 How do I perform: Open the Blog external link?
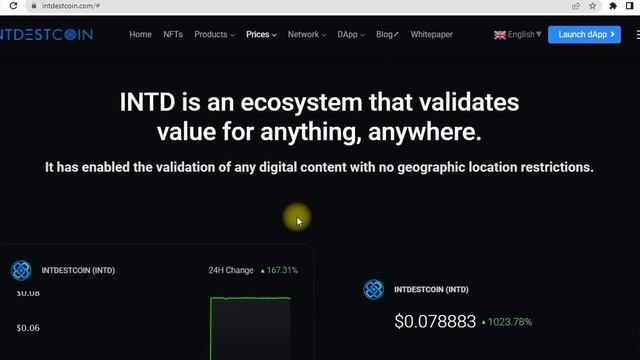tap(387, 35)
